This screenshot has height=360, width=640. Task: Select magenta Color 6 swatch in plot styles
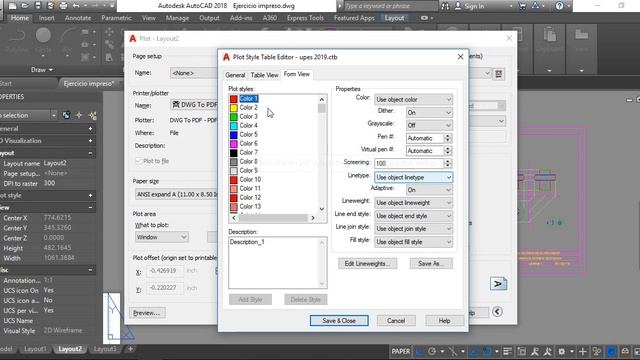[x=233, y=144]
